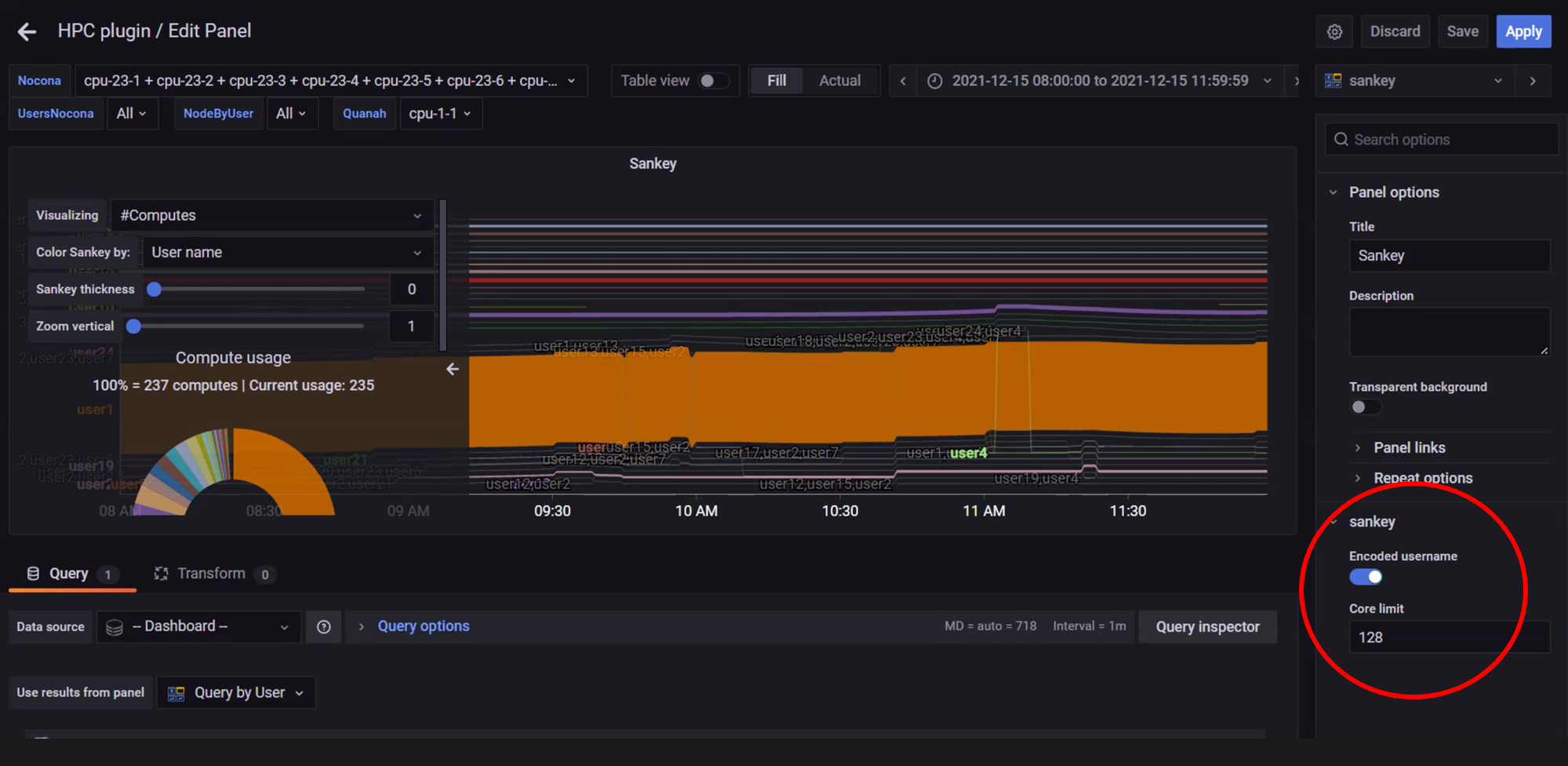Viewport: 1568px width, 766px height.
Task: Click the Core limit input field
Action: click(x=1450, y=637)
